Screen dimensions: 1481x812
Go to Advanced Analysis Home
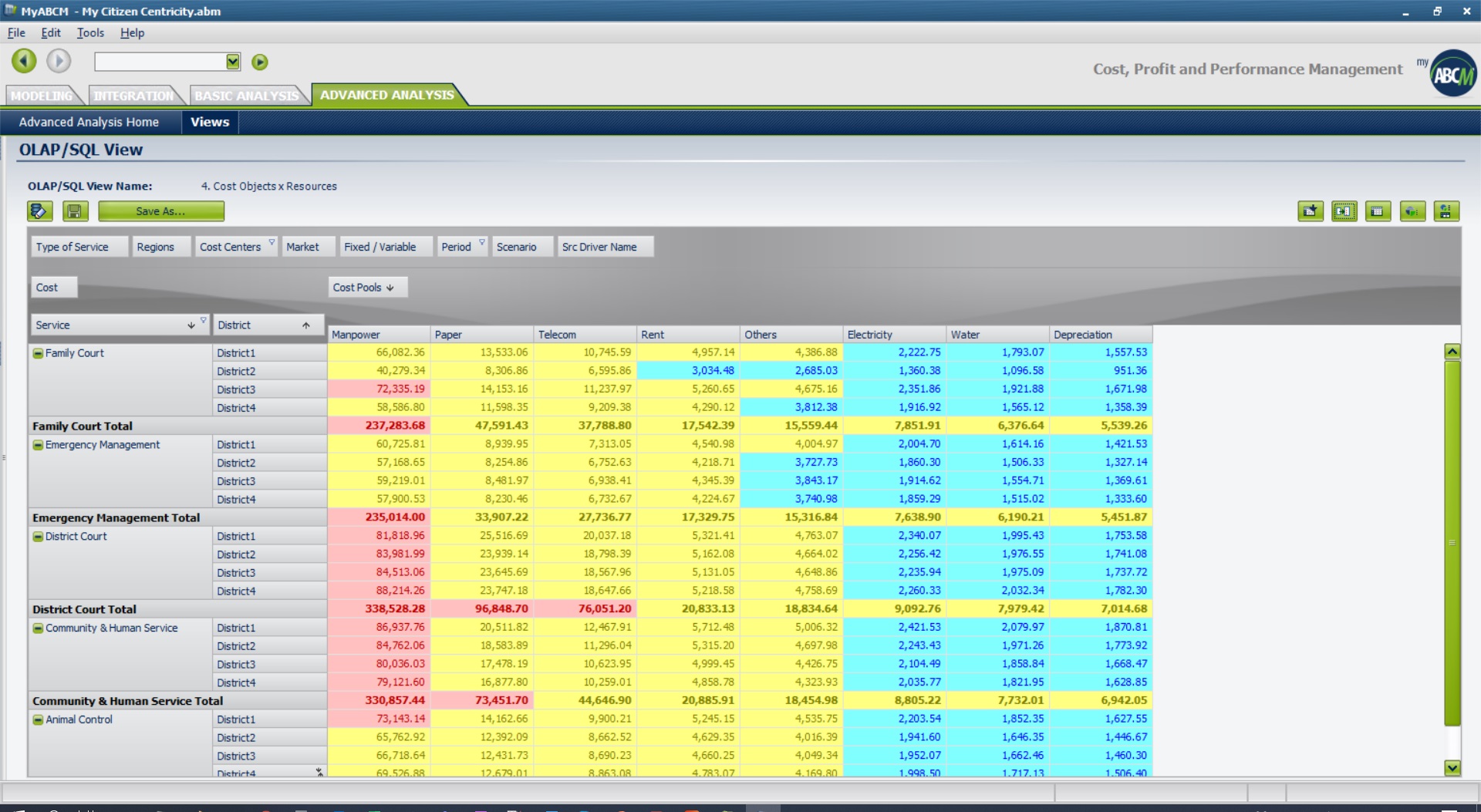(x=89, y=122)
